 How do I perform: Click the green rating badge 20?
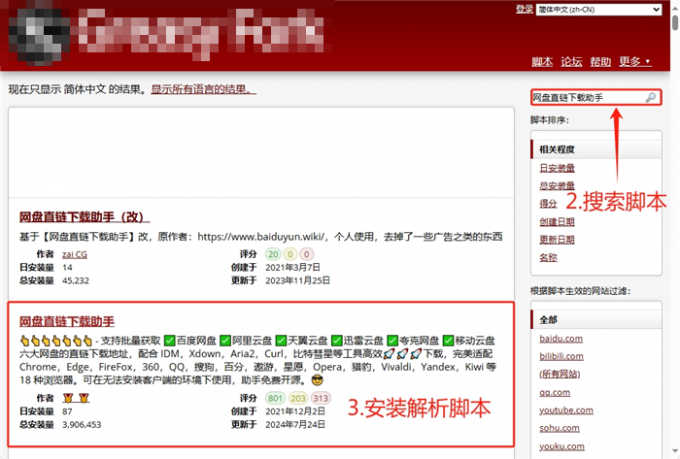pyautogui.click(x=273, y=254)
